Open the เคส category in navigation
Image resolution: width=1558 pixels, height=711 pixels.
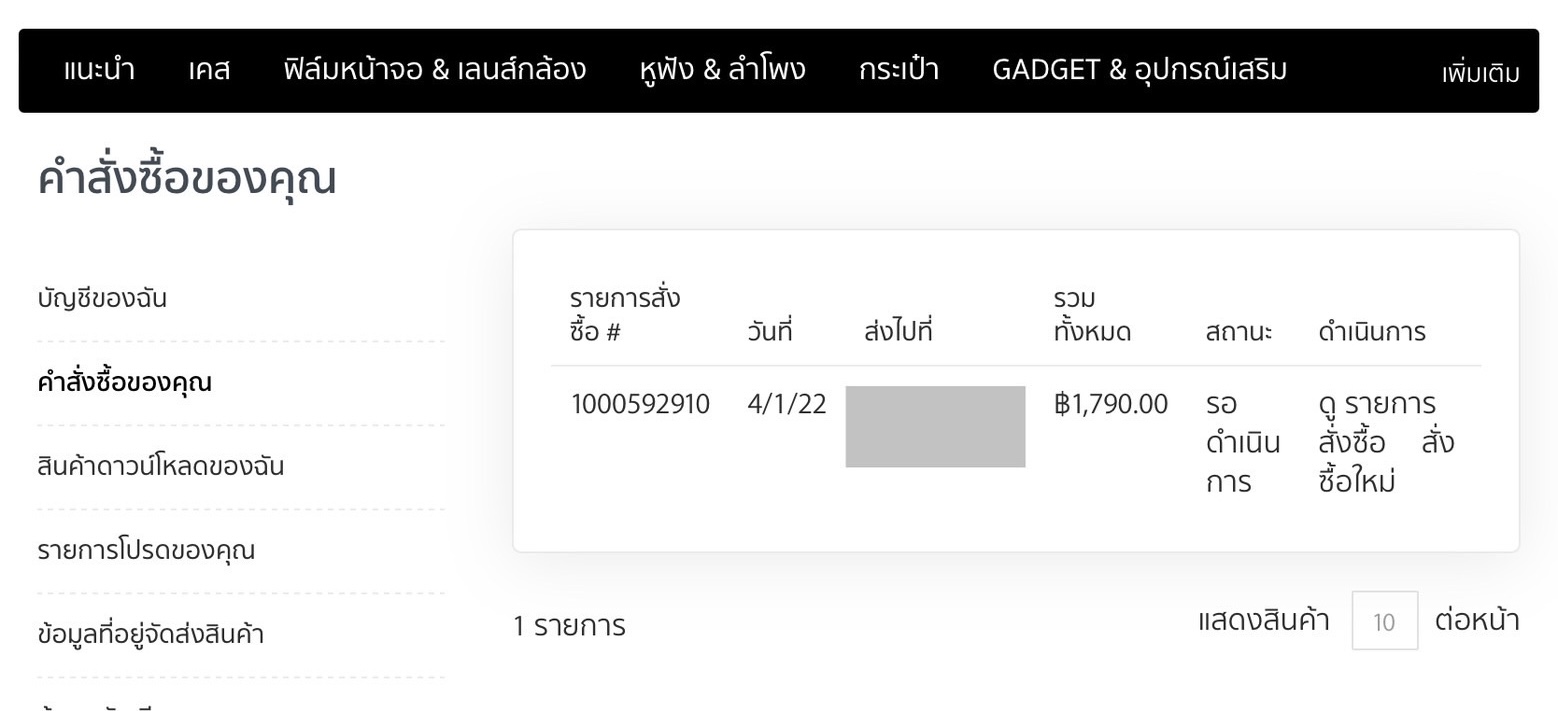pyautogui.click(x=209, y=70)
